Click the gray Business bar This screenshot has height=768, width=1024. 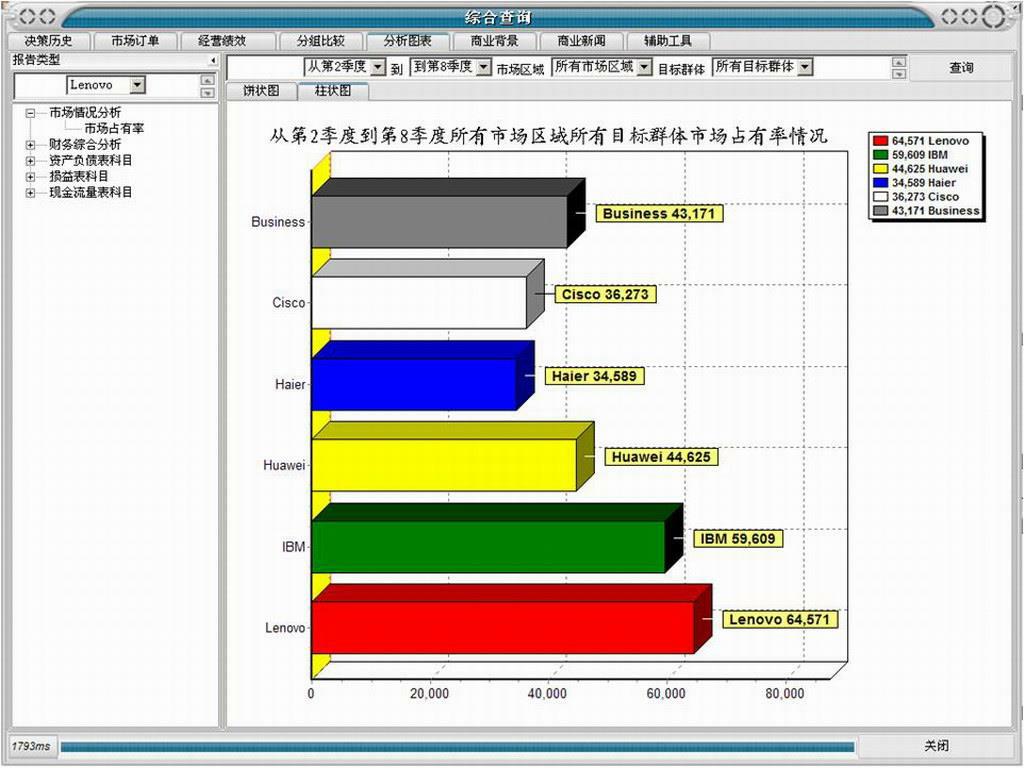[x=440, y=221]
